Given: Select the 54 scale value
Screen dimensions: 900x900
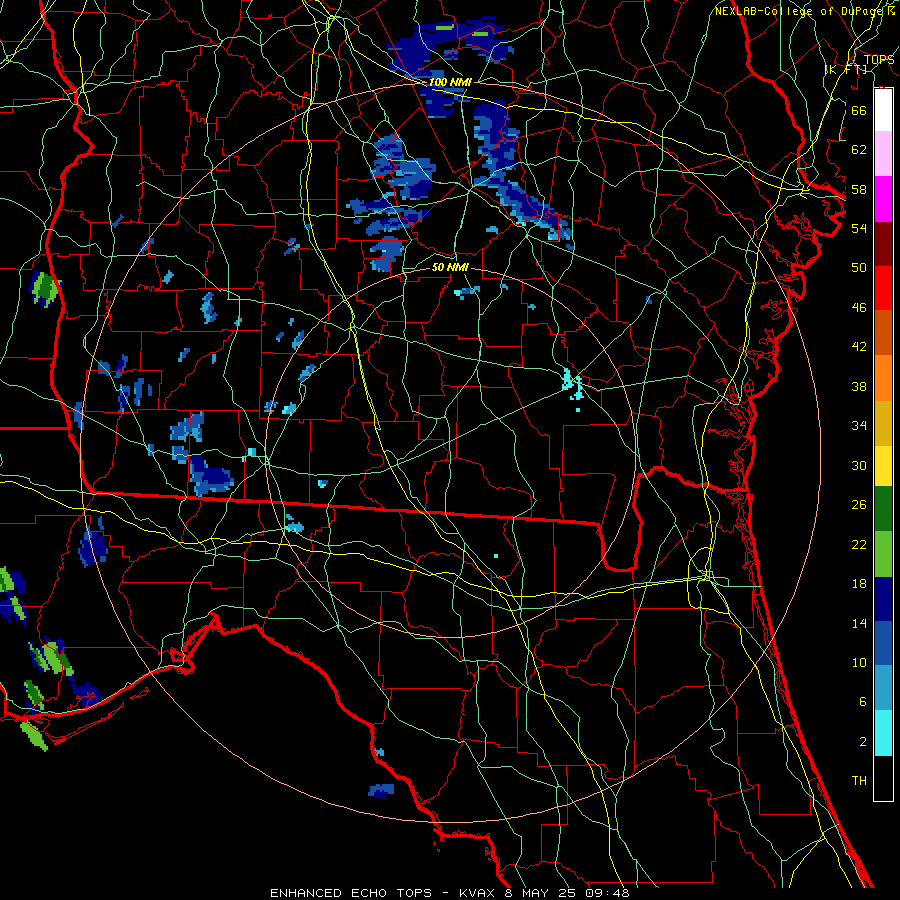Looking at the screenshot, I should [859, 228].
